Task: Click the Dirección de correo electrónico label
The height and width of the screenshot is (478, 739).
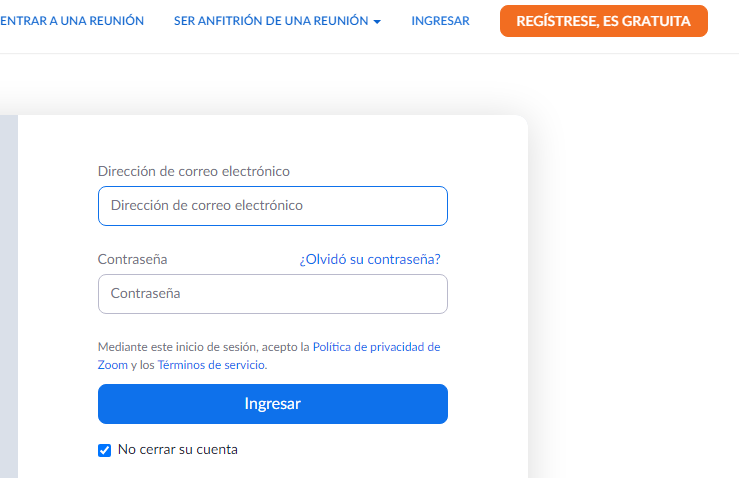Action: (194, 171)
